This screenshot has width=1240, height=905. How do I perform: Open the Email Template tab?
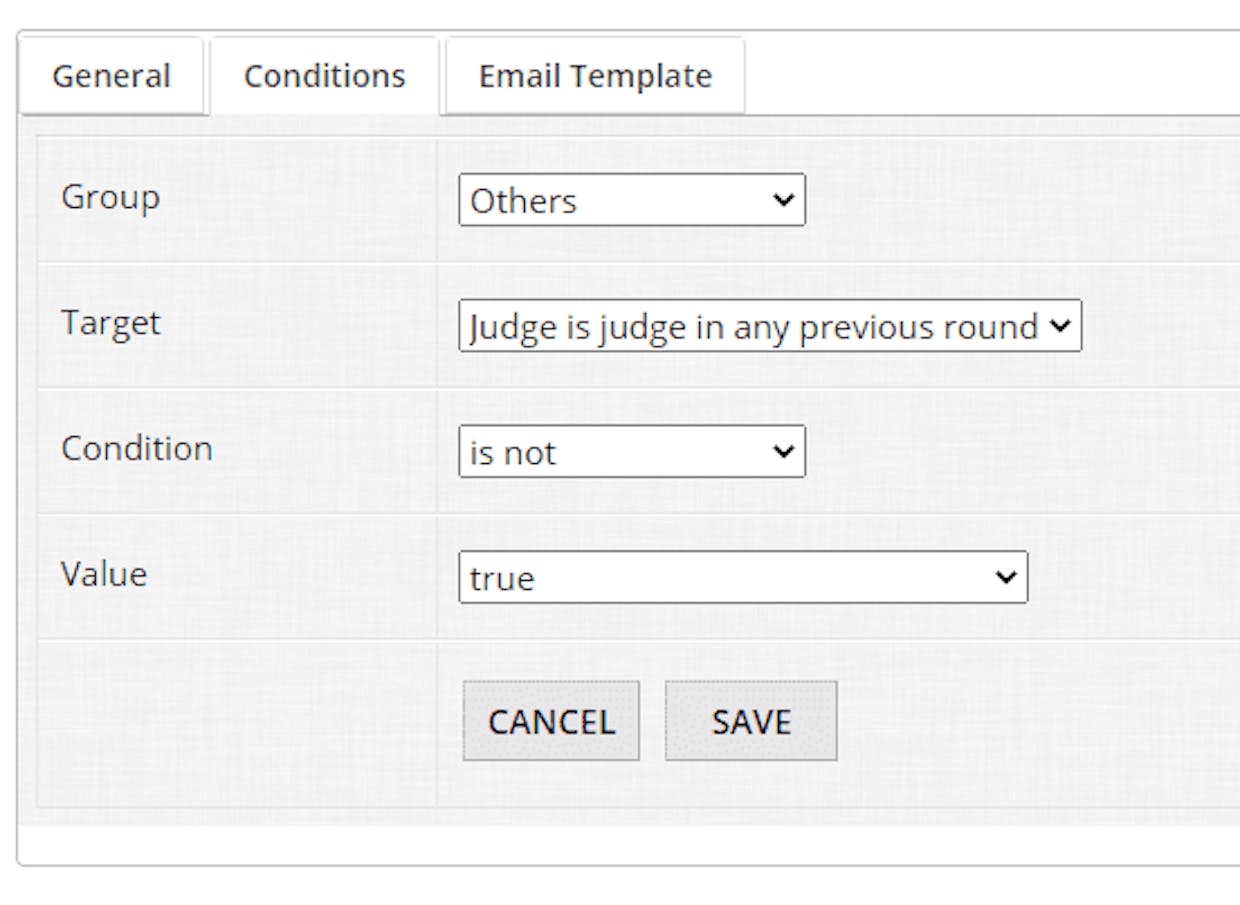tap(595, 76)
